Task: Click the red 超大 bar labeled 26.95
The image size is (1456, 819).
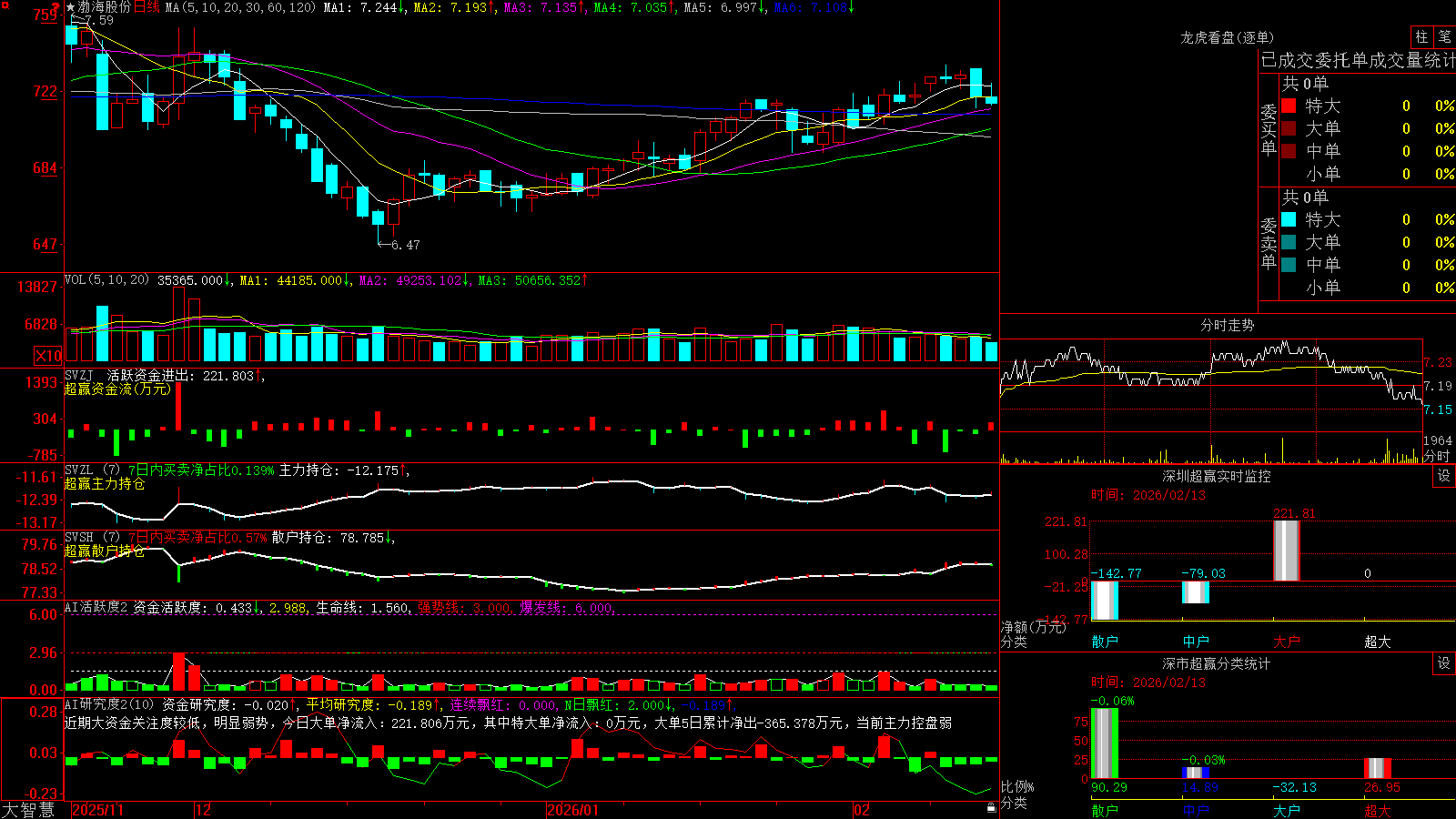Action: click(1378, 768)
